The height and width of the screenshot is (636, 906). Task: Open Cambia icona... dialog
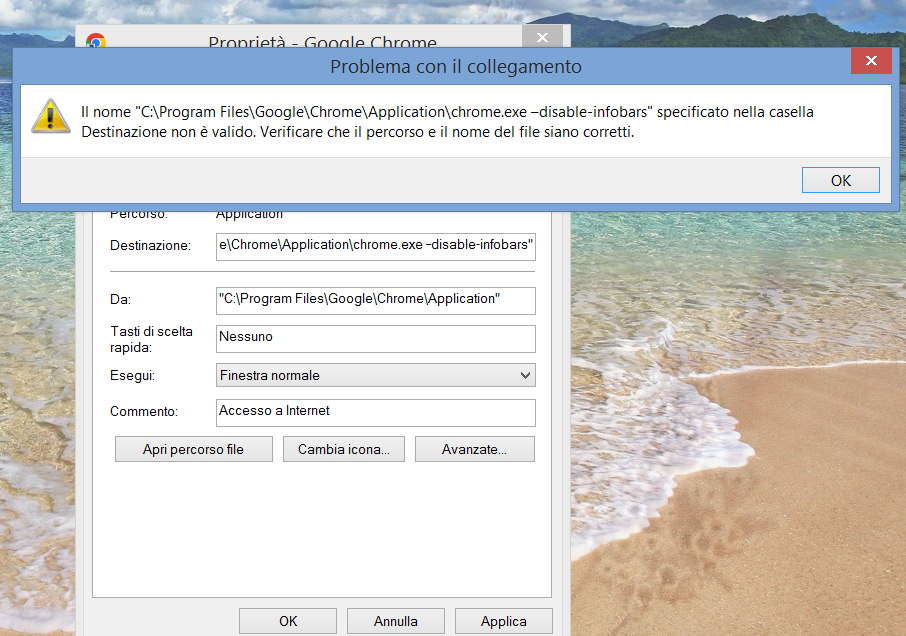click(x=344, y=449)
